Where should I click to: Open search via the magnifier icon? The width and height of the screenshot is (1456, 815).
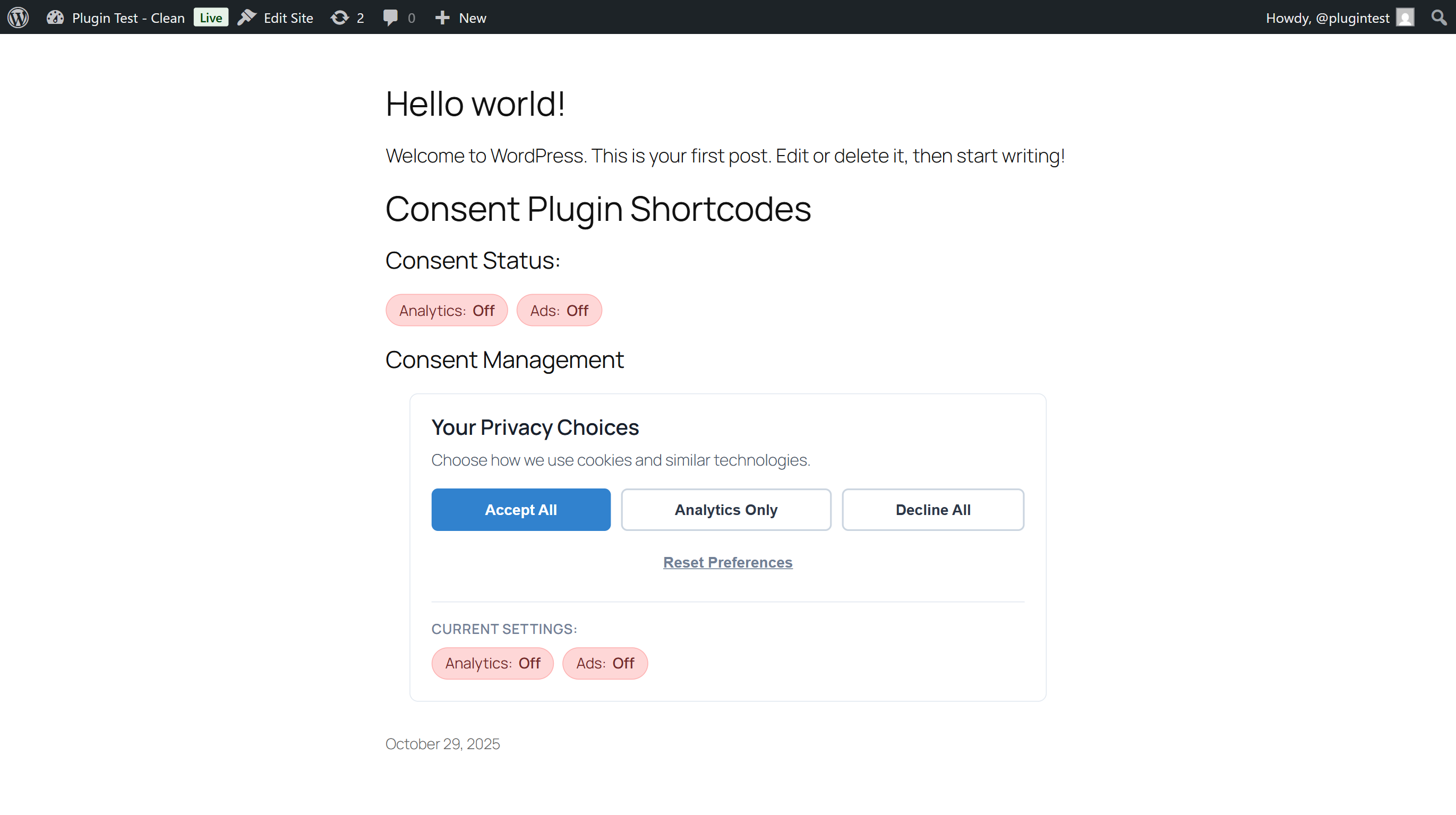(x=1439, y=18)
